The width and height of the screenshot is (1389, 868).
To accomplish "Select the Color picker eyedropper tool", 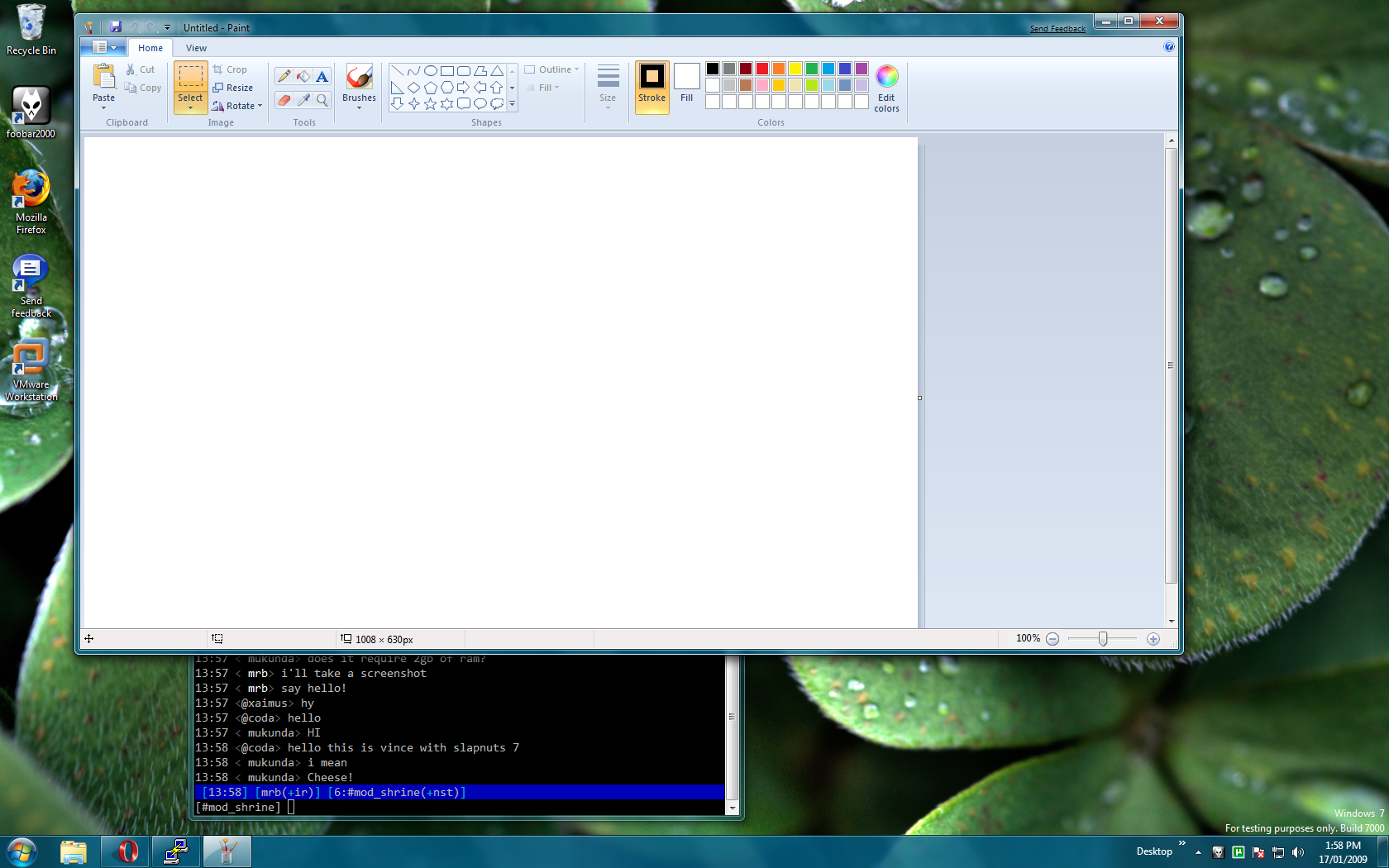I will [303, 100].
